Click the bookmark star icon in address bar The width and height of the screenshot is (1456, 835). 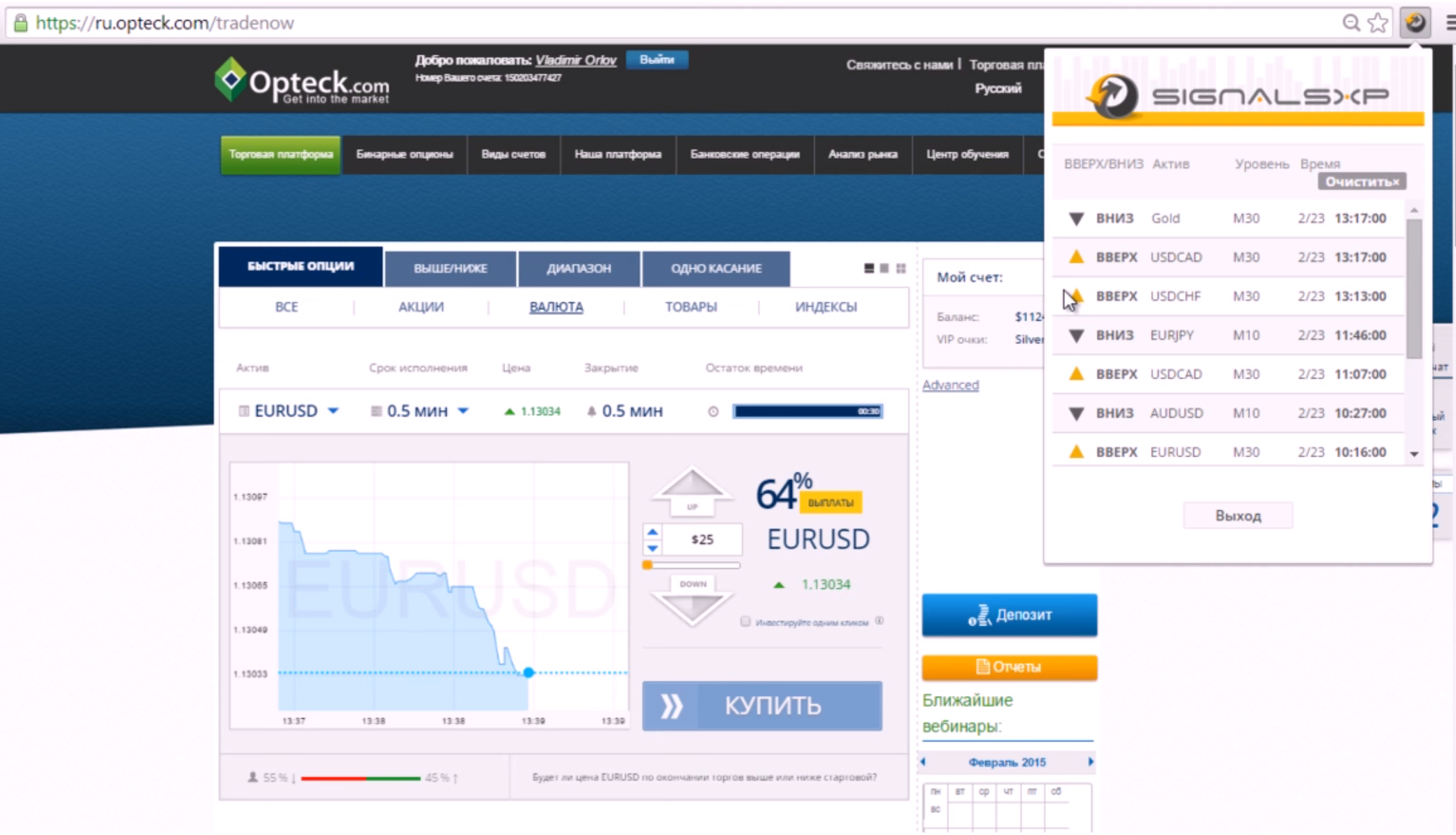pos(1378,23)
